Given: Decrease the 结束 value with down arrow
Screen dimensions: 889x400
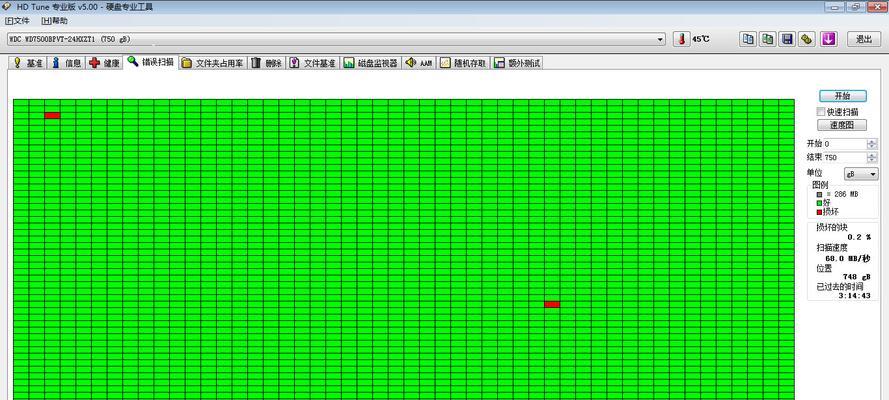Looking at the screenshot, I should [872, 160].
